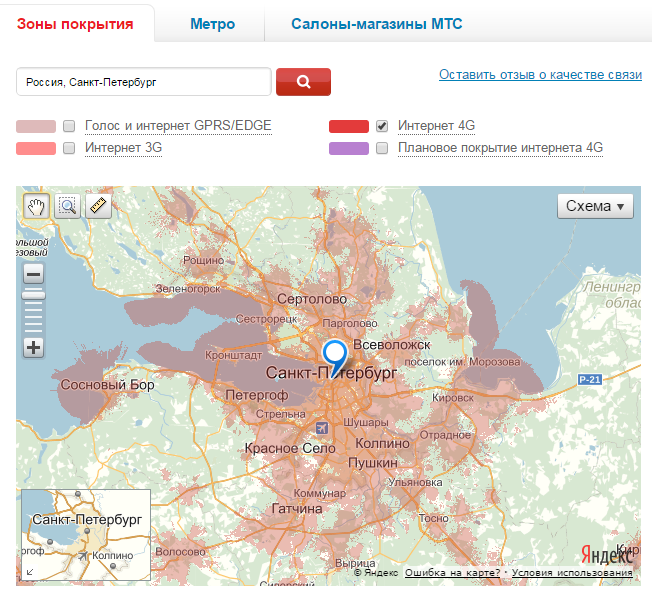The width and height of the screenshot is (652, 592).
Task: Click the map zoom level slider handle
Action: point(34,295)
